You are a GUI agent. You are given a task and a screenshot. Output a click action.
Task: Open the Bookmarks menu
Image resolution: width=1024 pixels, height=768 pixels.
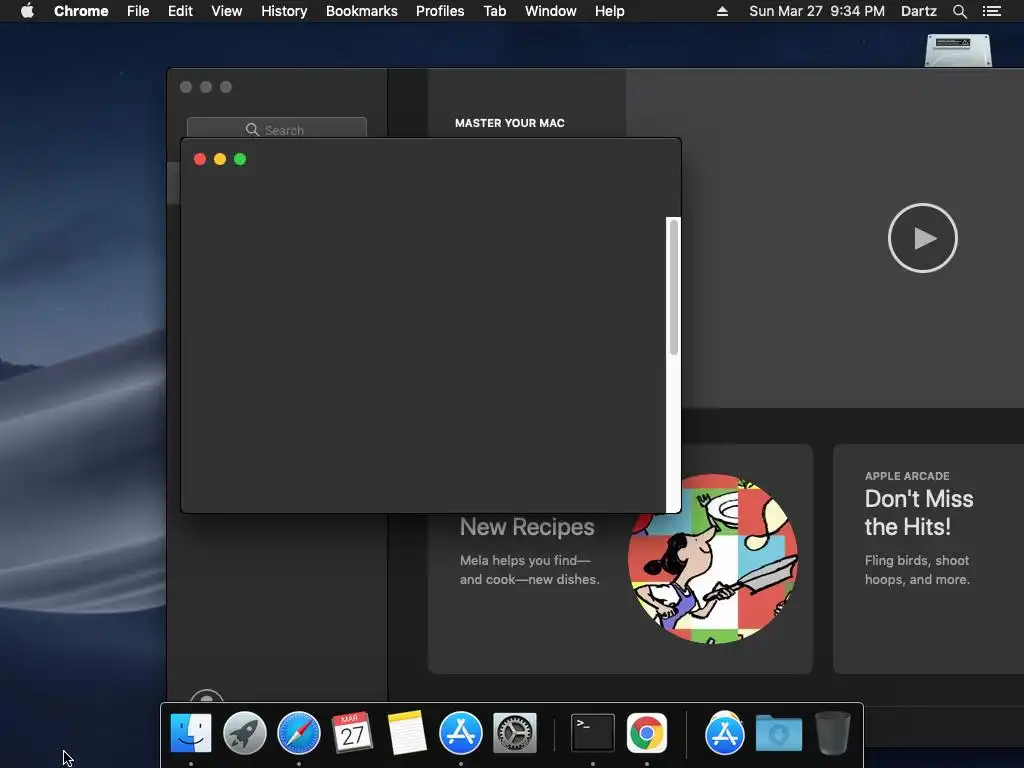pos(362,11)
